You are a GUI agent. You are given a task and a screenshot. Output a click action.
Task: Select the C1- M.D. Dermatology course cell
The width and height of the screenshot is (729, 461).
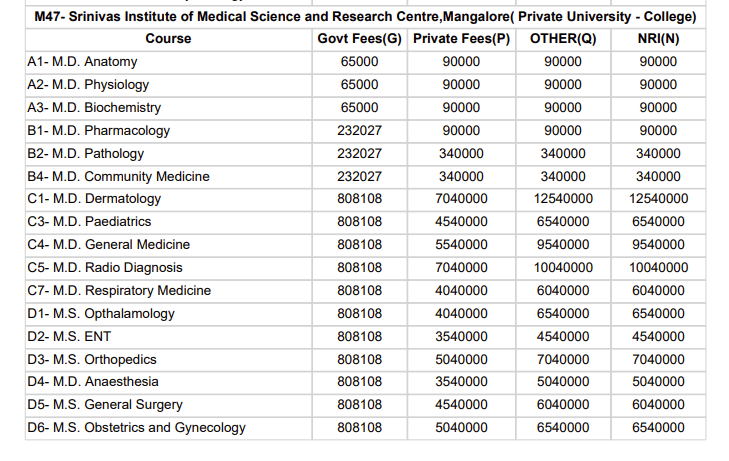tap(94, 199)
